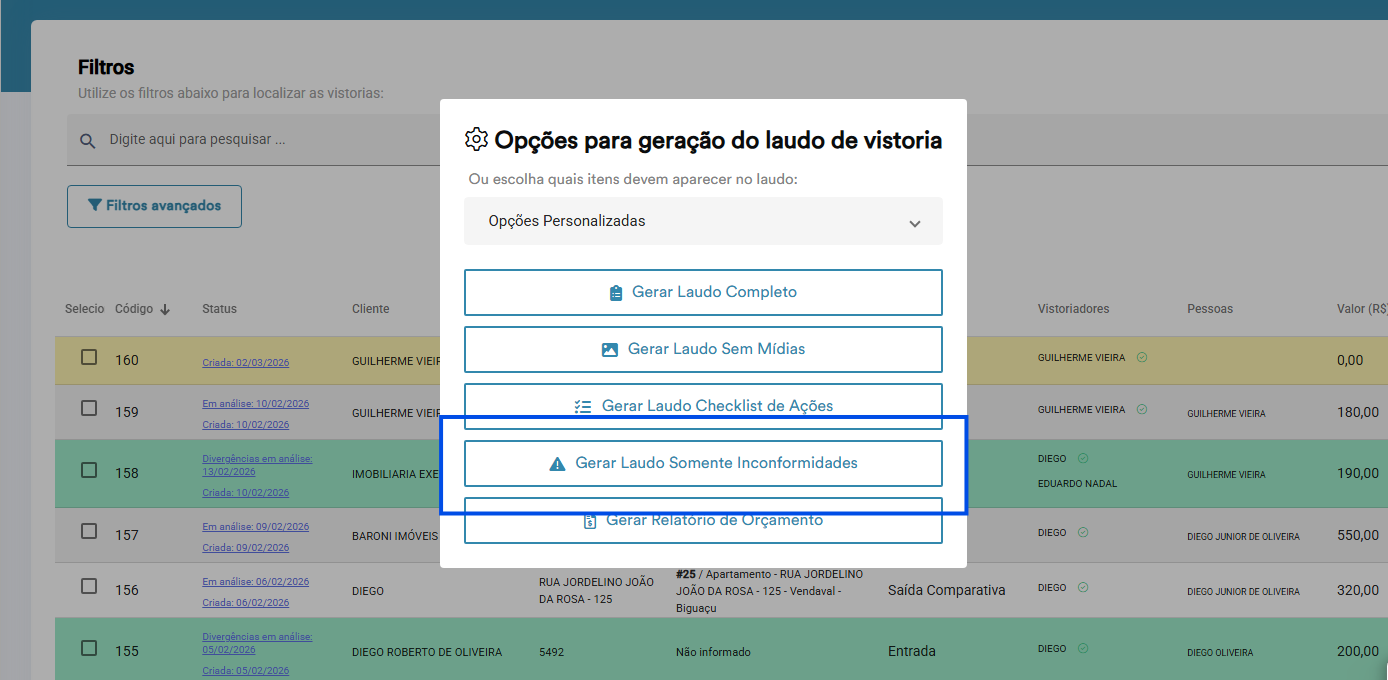The height and width of the screenshot is (680, 1388).
Task: Click the gear icon beside the dialog title
Action: coord(477,140)
